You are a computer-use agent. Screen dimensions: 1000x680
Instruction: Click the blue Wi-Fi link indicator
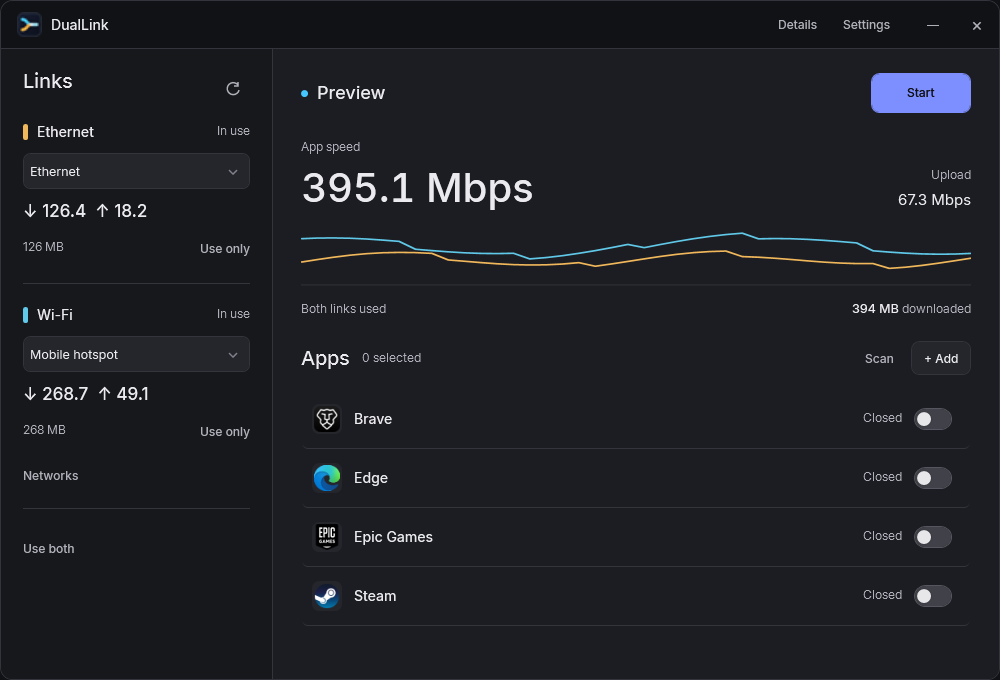pyautogui.click(x=26, y=315)
